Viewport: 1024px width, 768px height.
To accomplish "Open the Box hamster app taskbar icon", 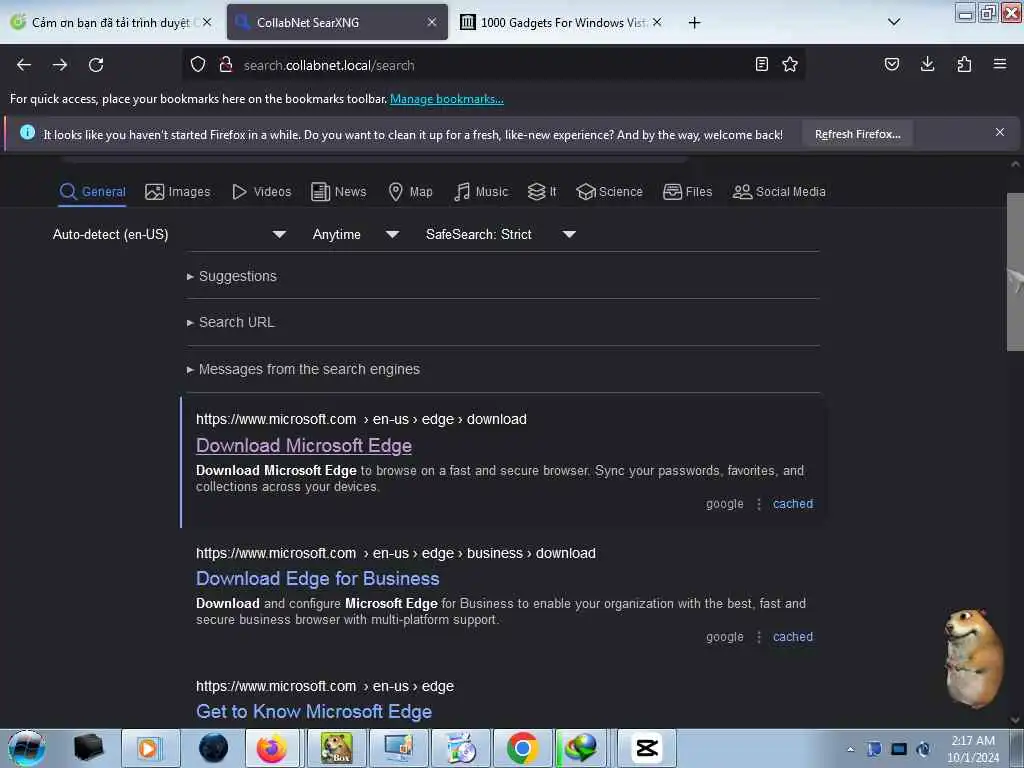I will pyautogui.click(x=336, y=748).
